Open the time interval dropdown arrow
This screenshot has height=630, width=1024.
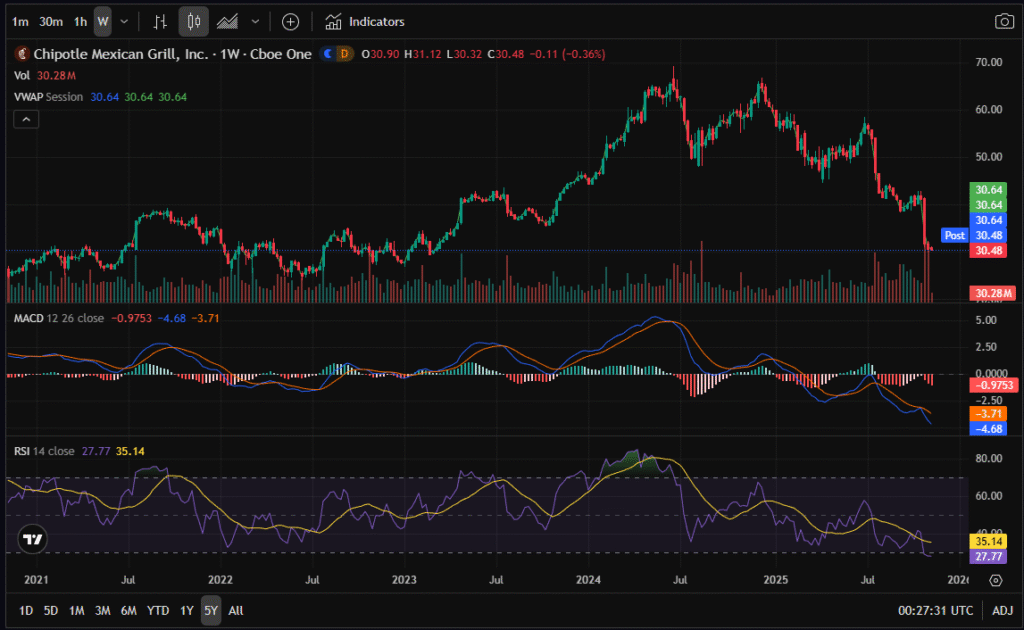point(124,21)
